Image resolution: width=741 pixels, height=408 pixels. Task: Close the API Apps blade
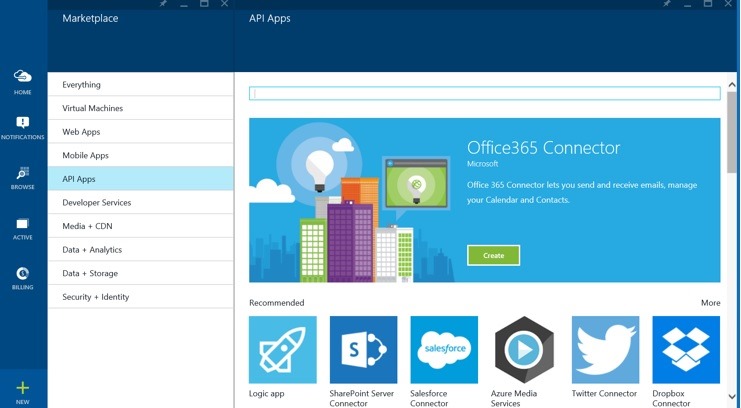(x=728, y=3)
